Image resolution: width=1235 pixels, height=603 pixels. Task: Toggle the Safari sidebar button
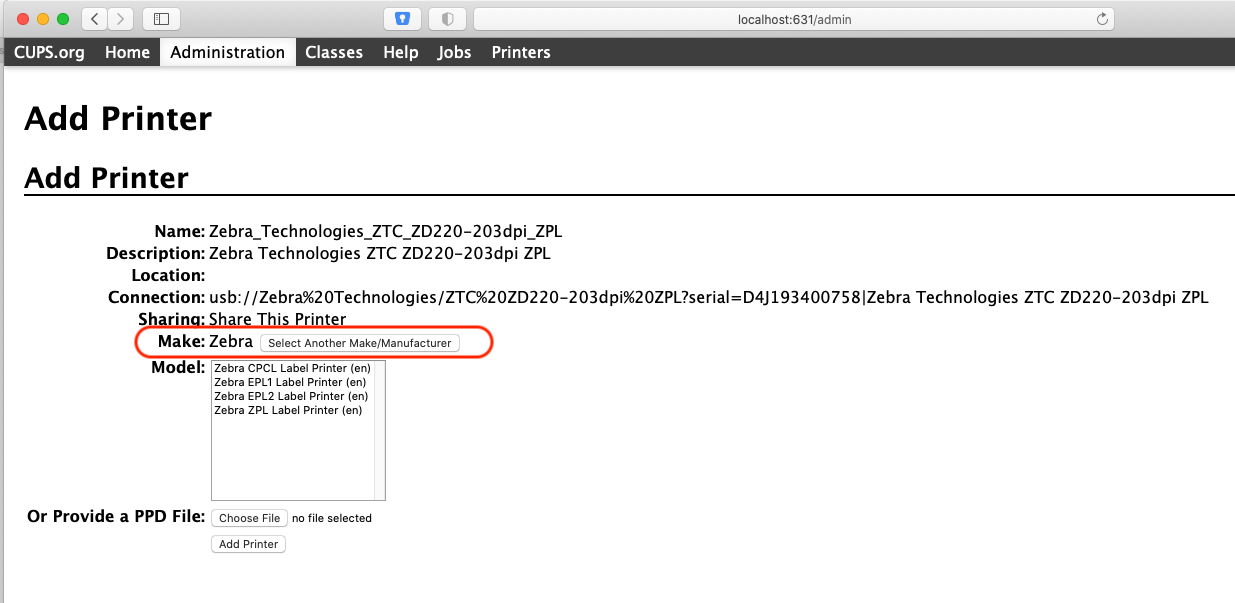point(162,19)
